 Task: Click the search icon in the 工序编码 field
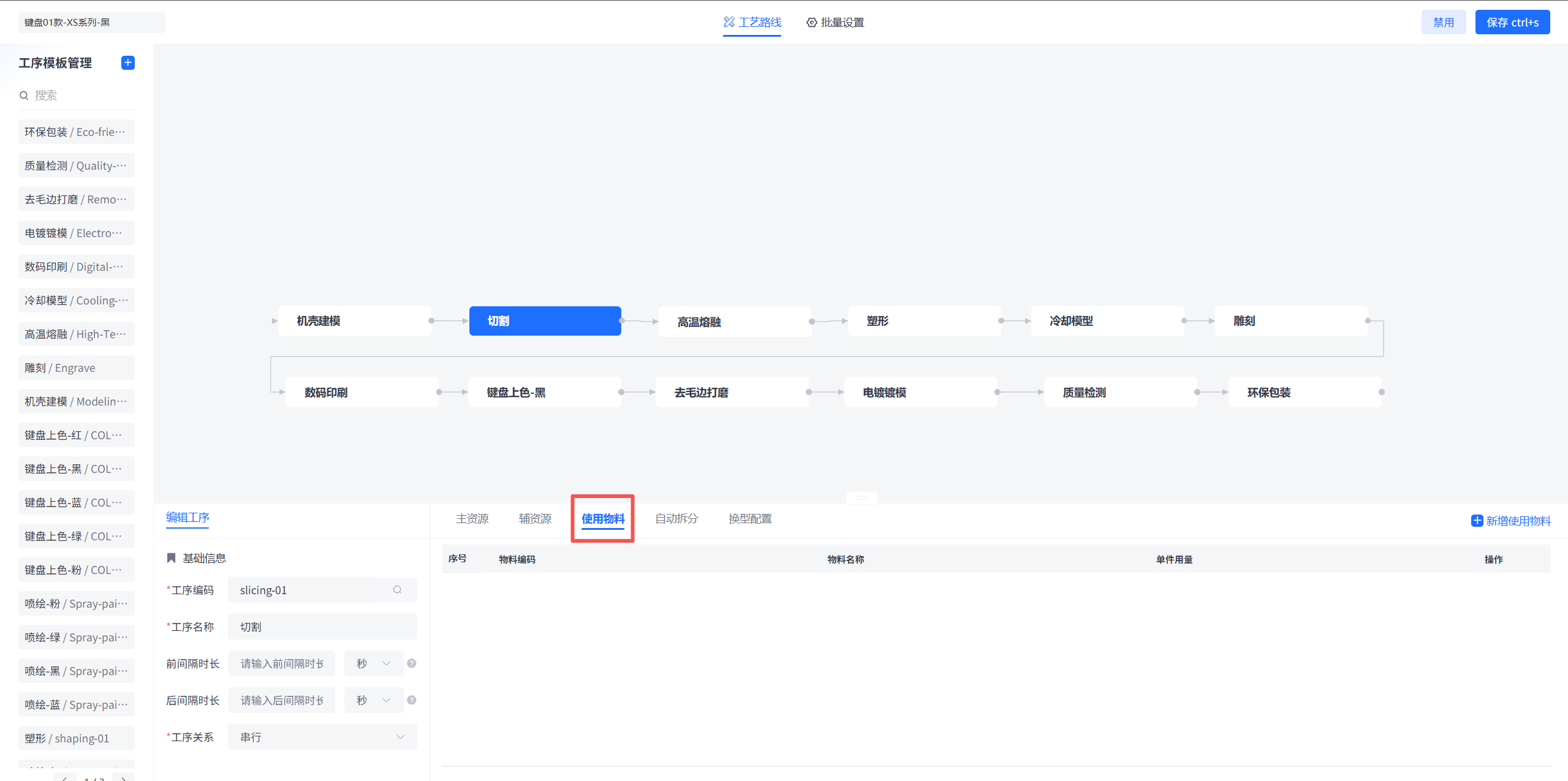click(x=397, y=590)
